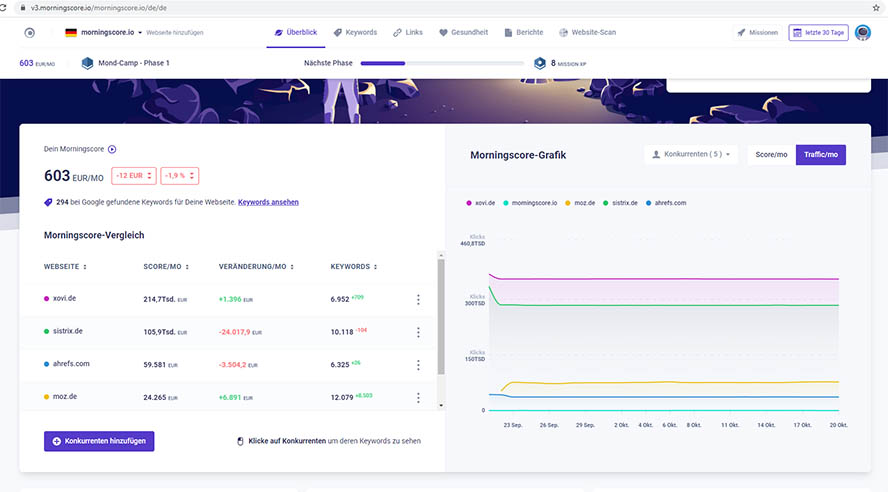Sort table by SCORE/MO column
The height and width of the screenshot is (492, 888).
[x=166, y=267]
